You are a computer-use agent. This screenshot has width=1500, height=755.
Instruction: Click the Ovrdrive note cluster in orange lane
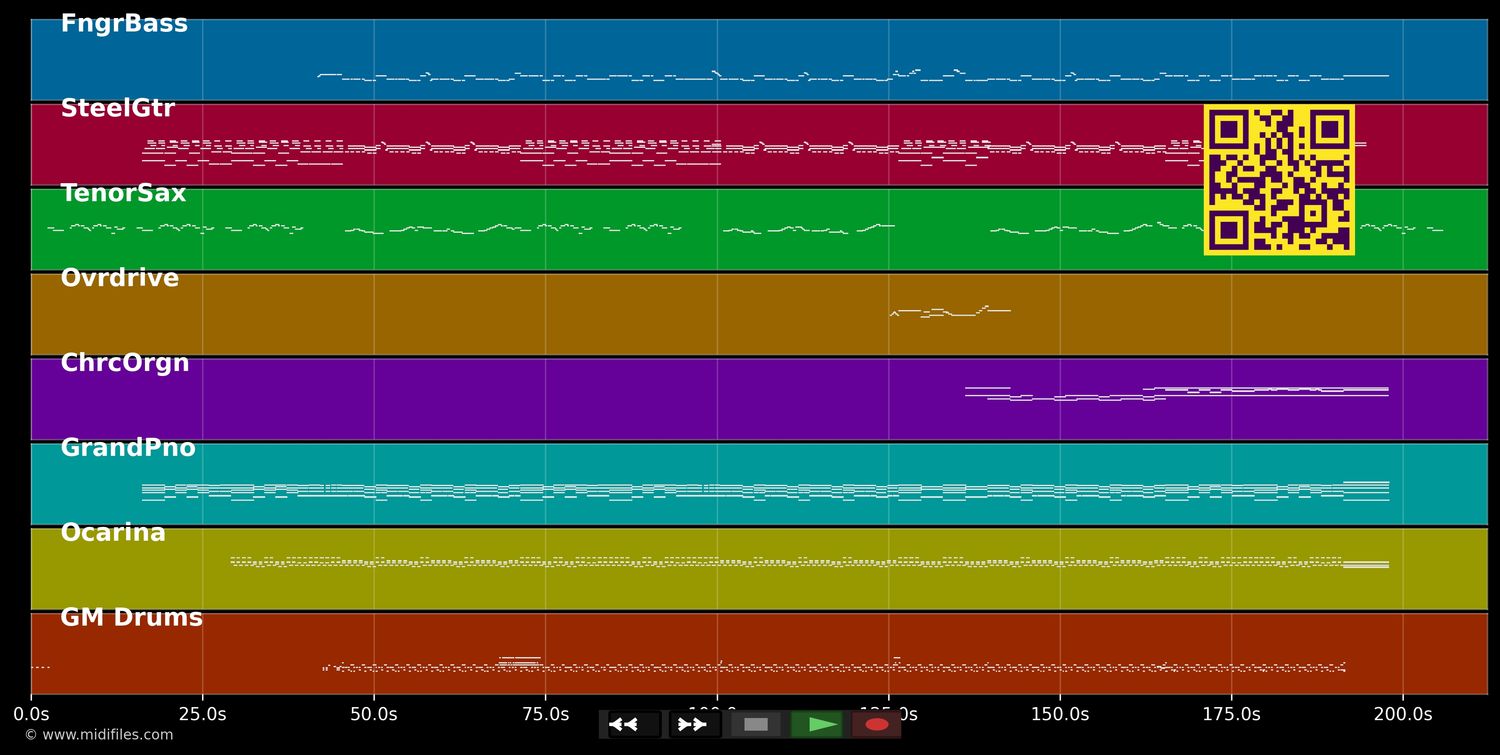point(949,312)
